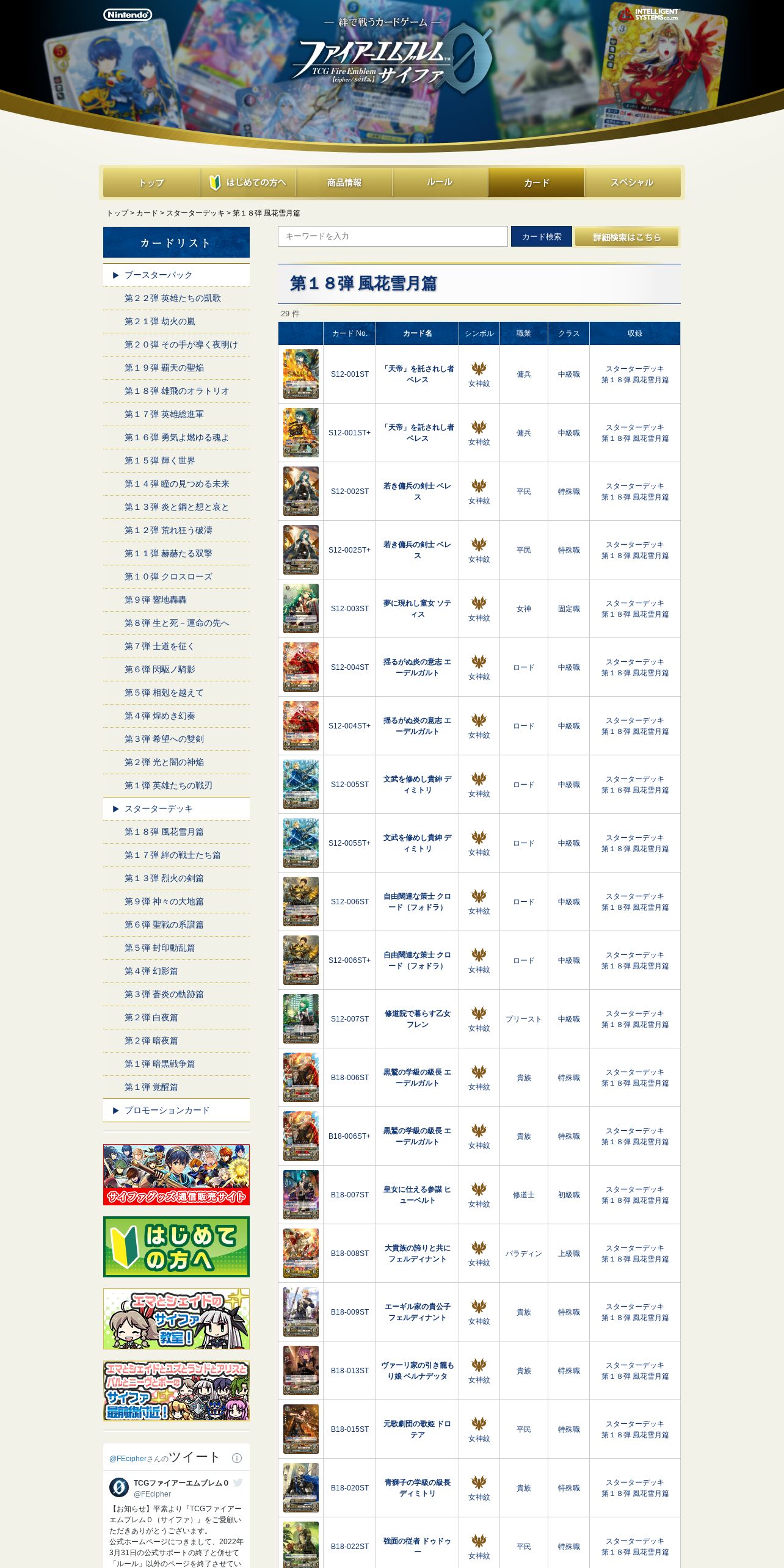Click card name 元歌劇団の歌姫 ドロテア
784x1568 pixels.
point(418,1429)
